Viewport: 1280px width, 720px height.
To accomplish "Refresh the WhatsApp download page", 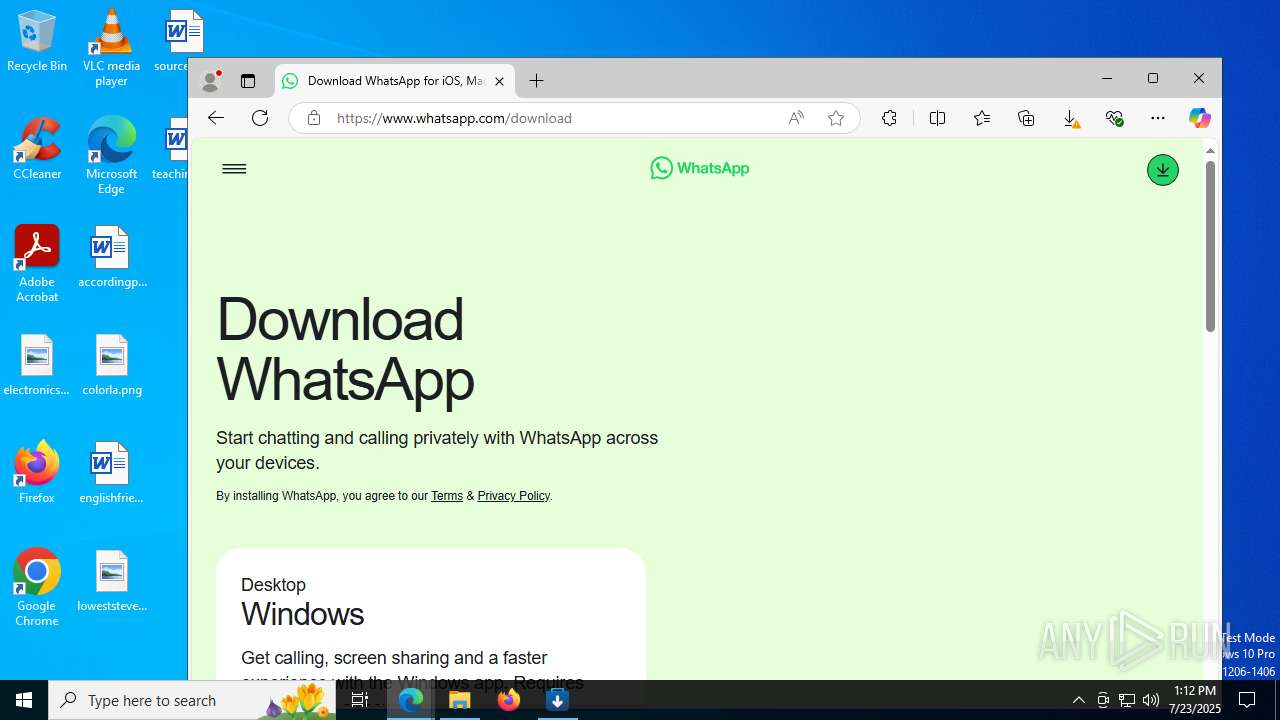I will tap(260, 118).
